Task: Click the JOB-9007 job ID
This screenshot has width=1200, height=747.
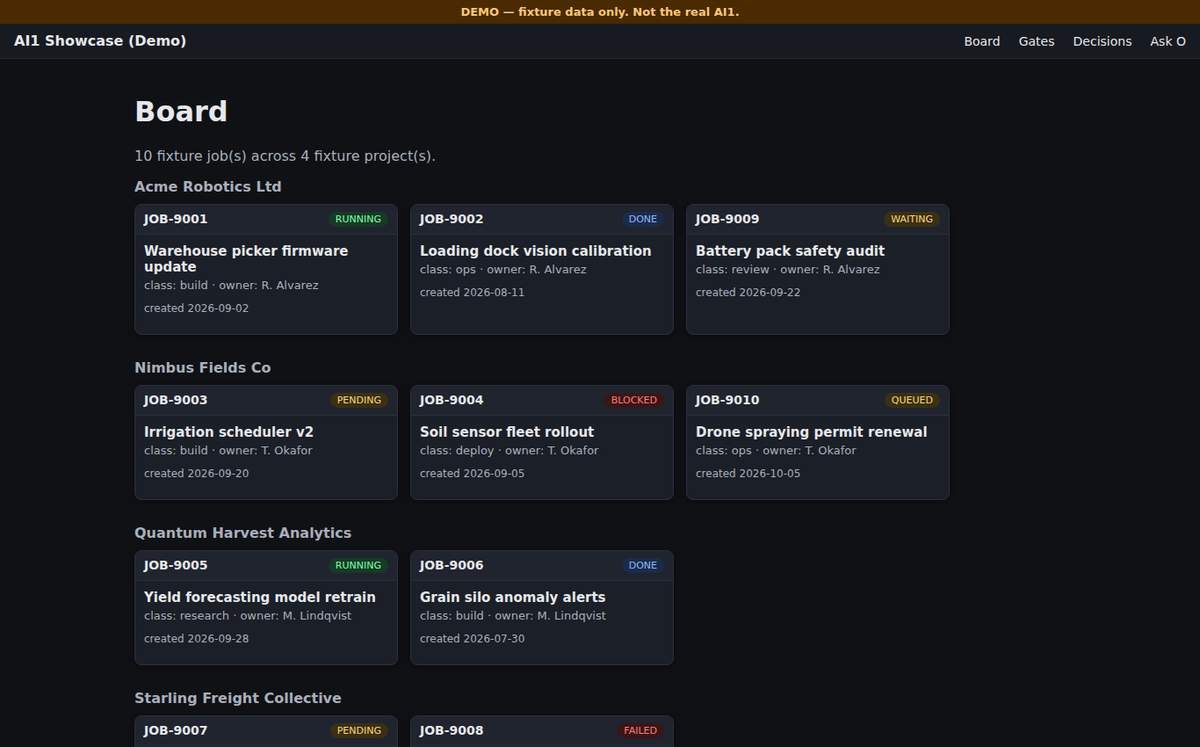Action: pos(176,730)
